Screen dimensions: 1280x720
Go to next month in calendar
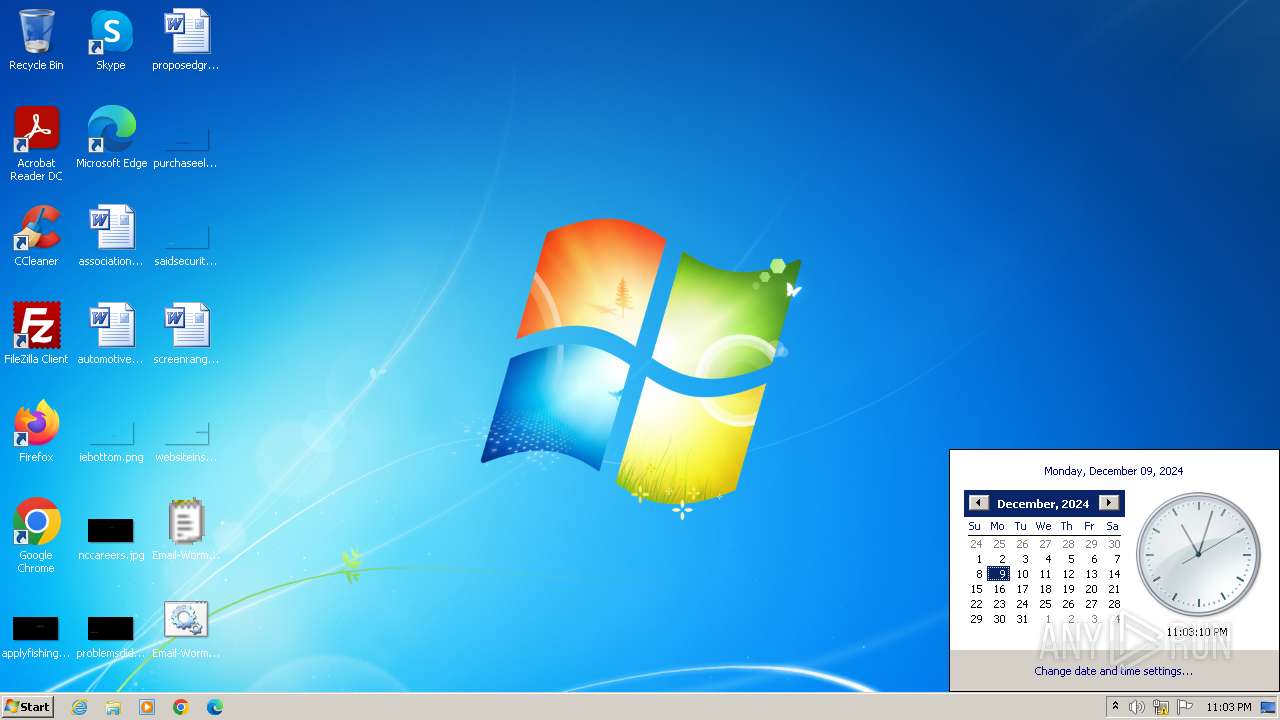pos(1109,503)
